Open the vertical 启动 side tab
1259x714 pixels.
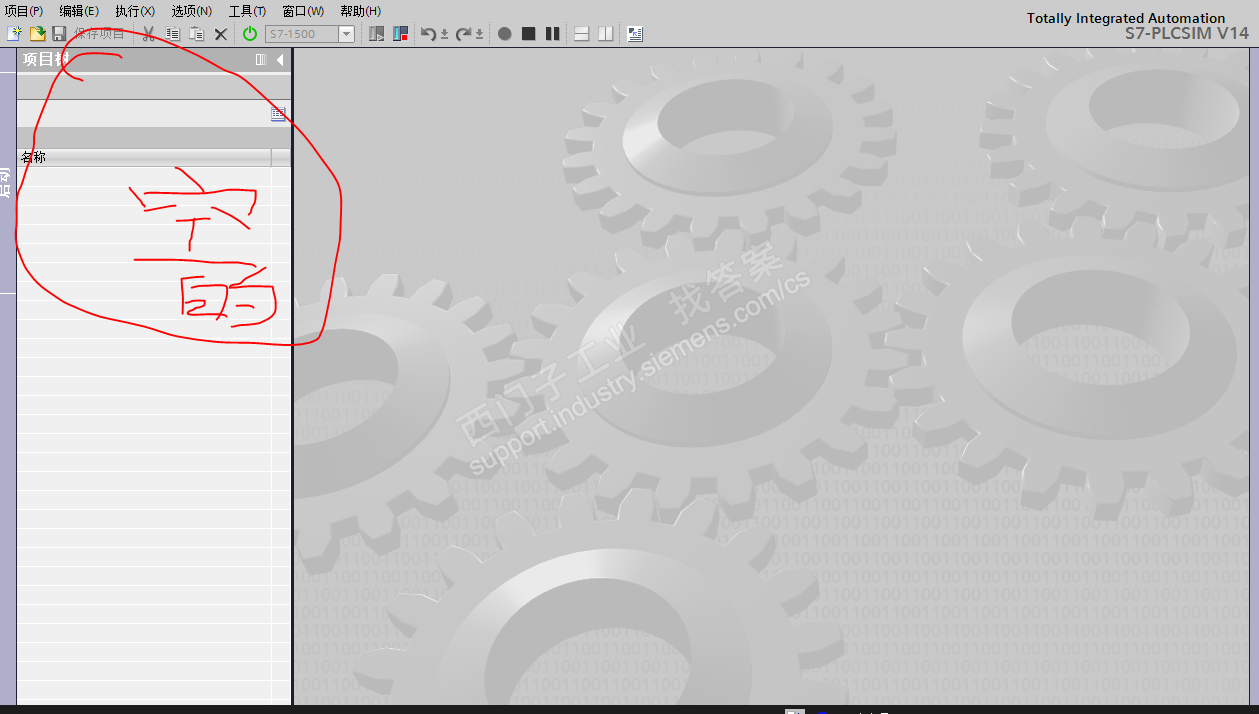(x=7, y=182)
